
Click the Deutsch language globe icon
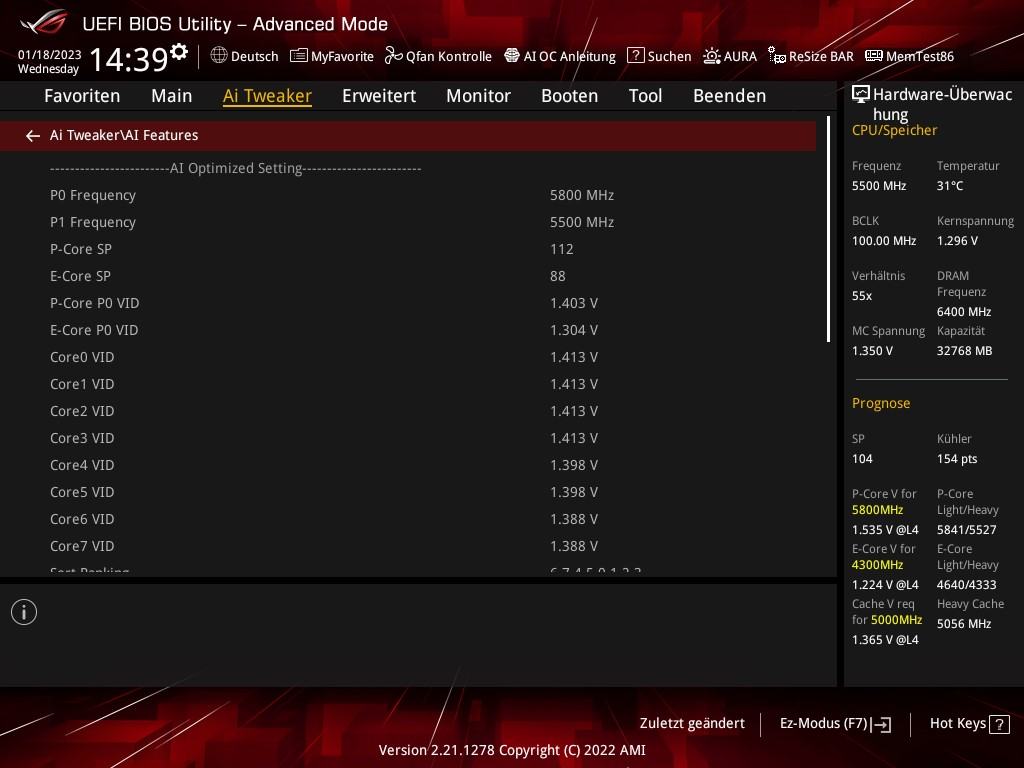point(219,56)
